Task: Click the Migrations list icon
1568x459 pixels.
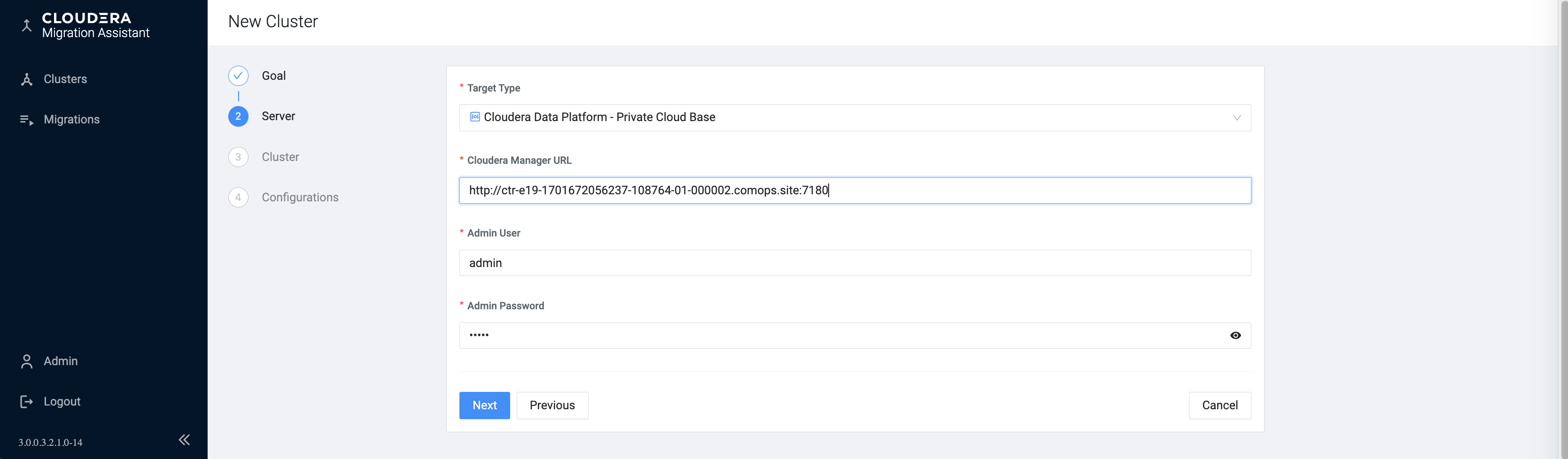Action: [26, 120]
